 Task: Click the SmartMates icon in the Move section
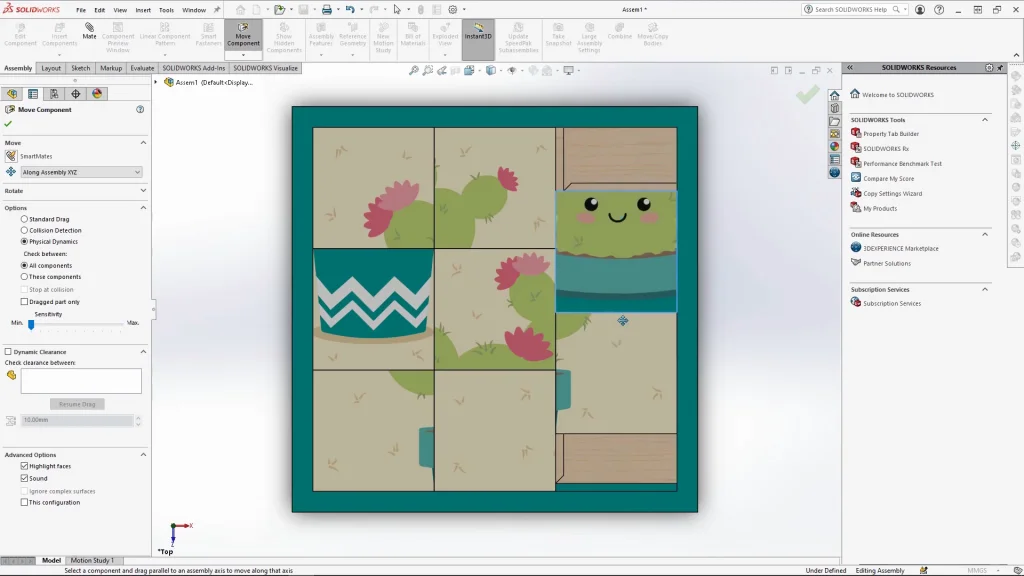[x=11, y=156]
